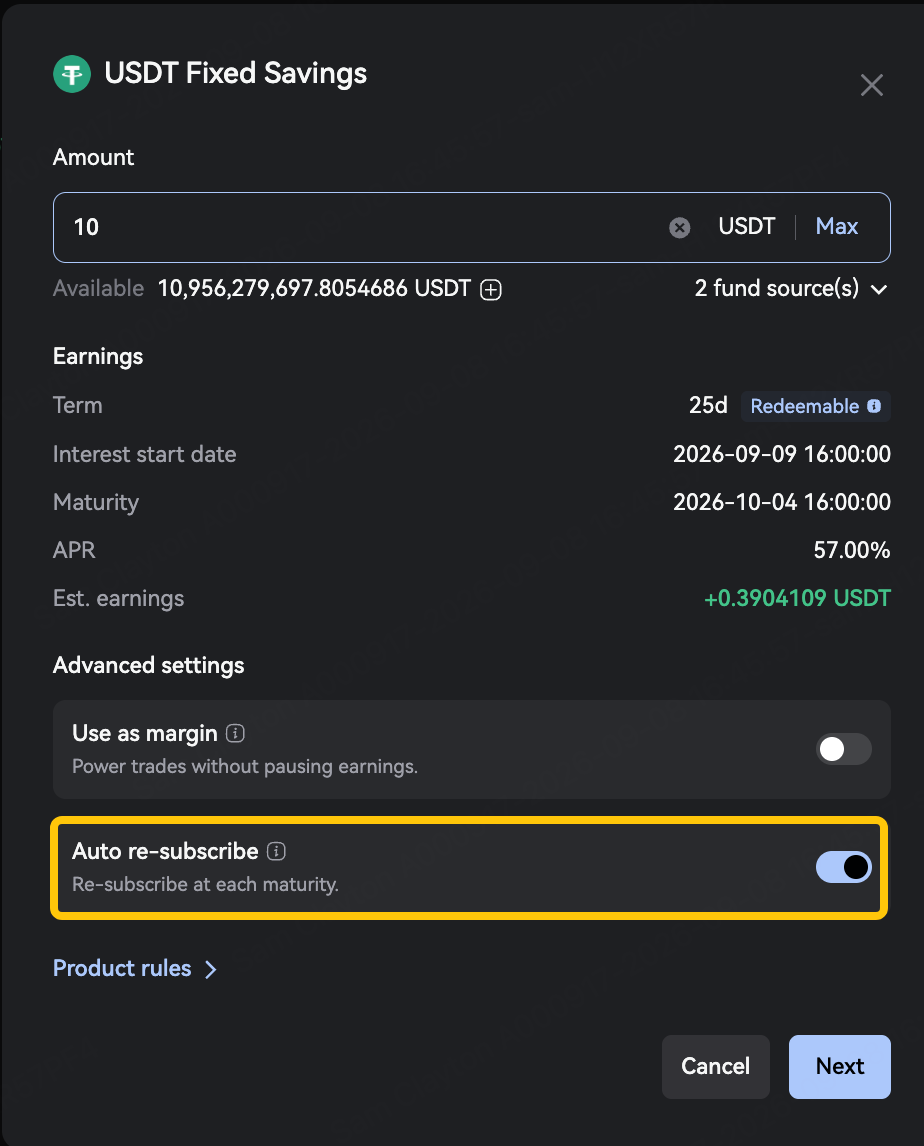Click the Interest start date 2026-09-09 16:00:00
924x1146 pixels.
781,454
